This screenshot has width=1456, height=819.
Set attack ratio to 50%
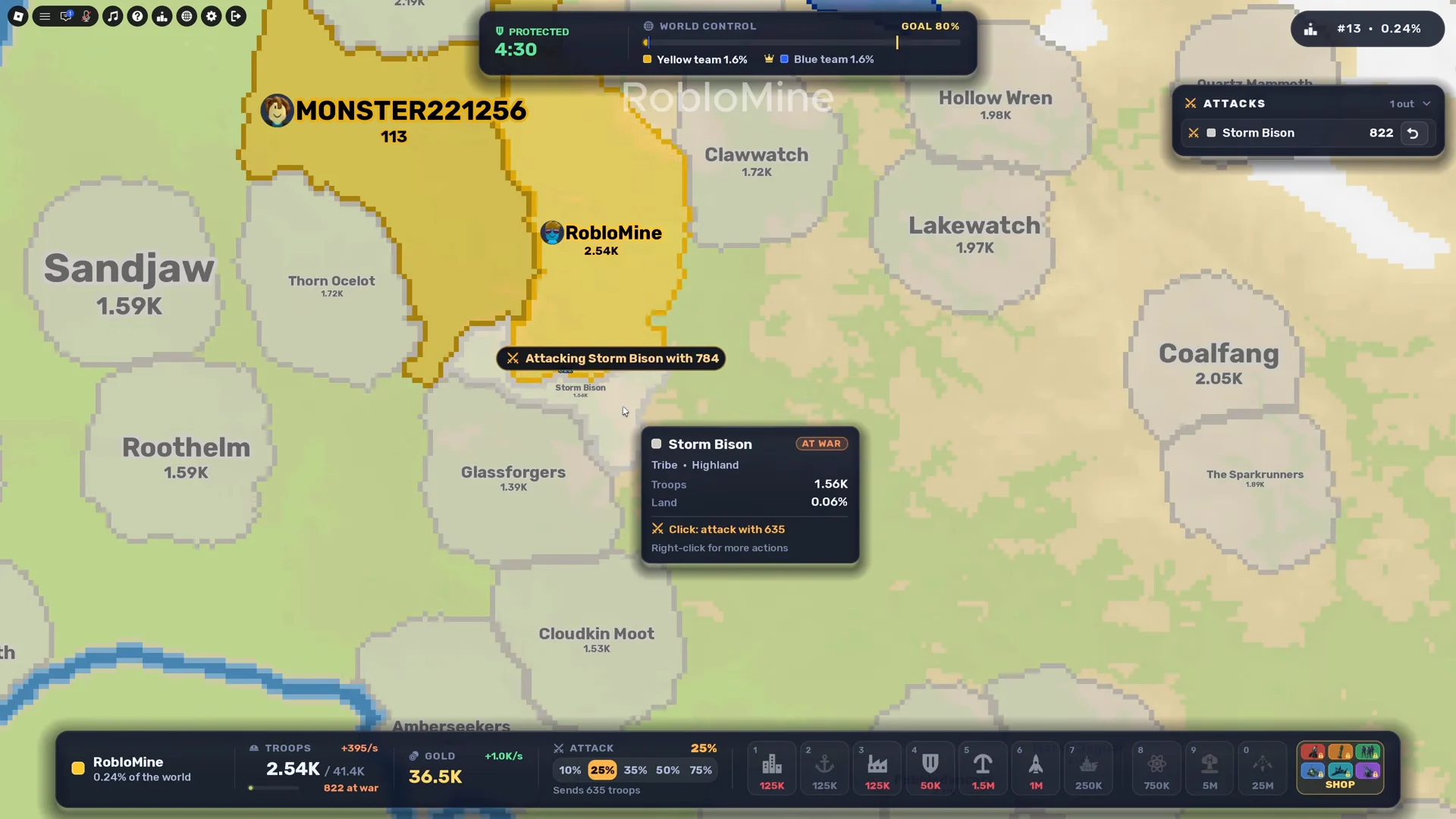point(668,770)
